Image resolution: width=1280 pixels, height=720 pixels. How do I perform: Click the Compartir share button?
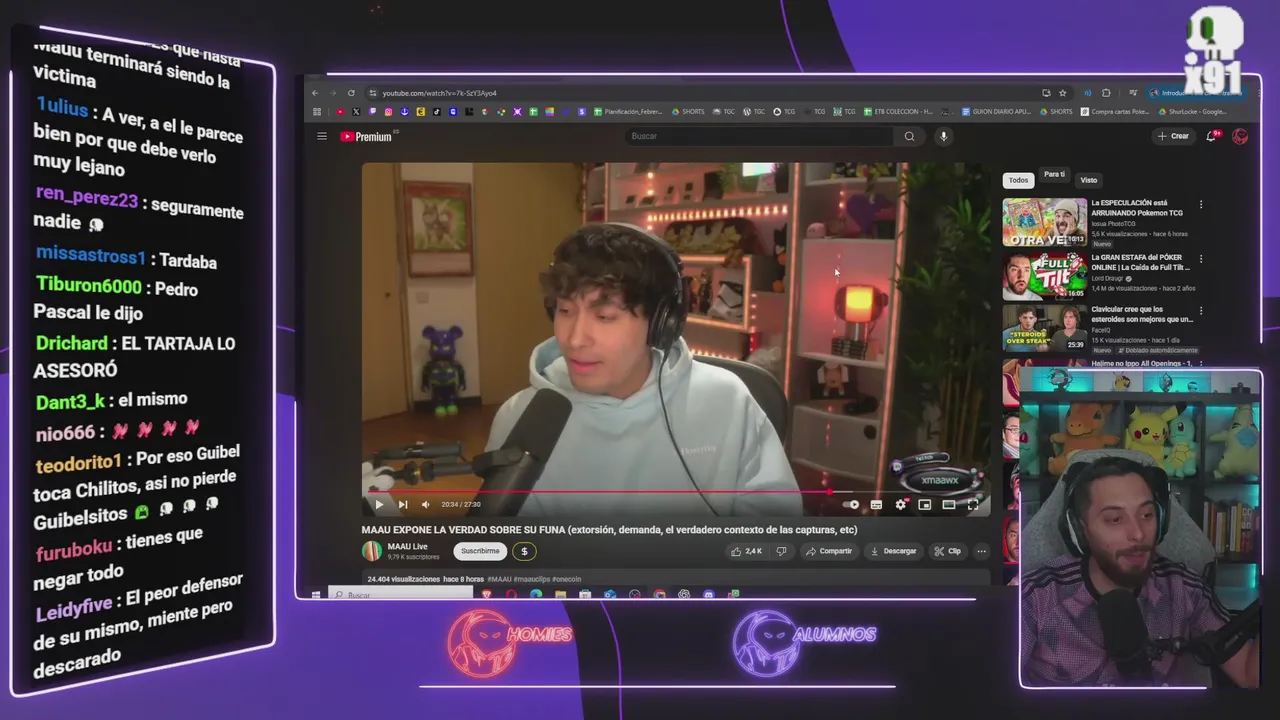point(829,551)
